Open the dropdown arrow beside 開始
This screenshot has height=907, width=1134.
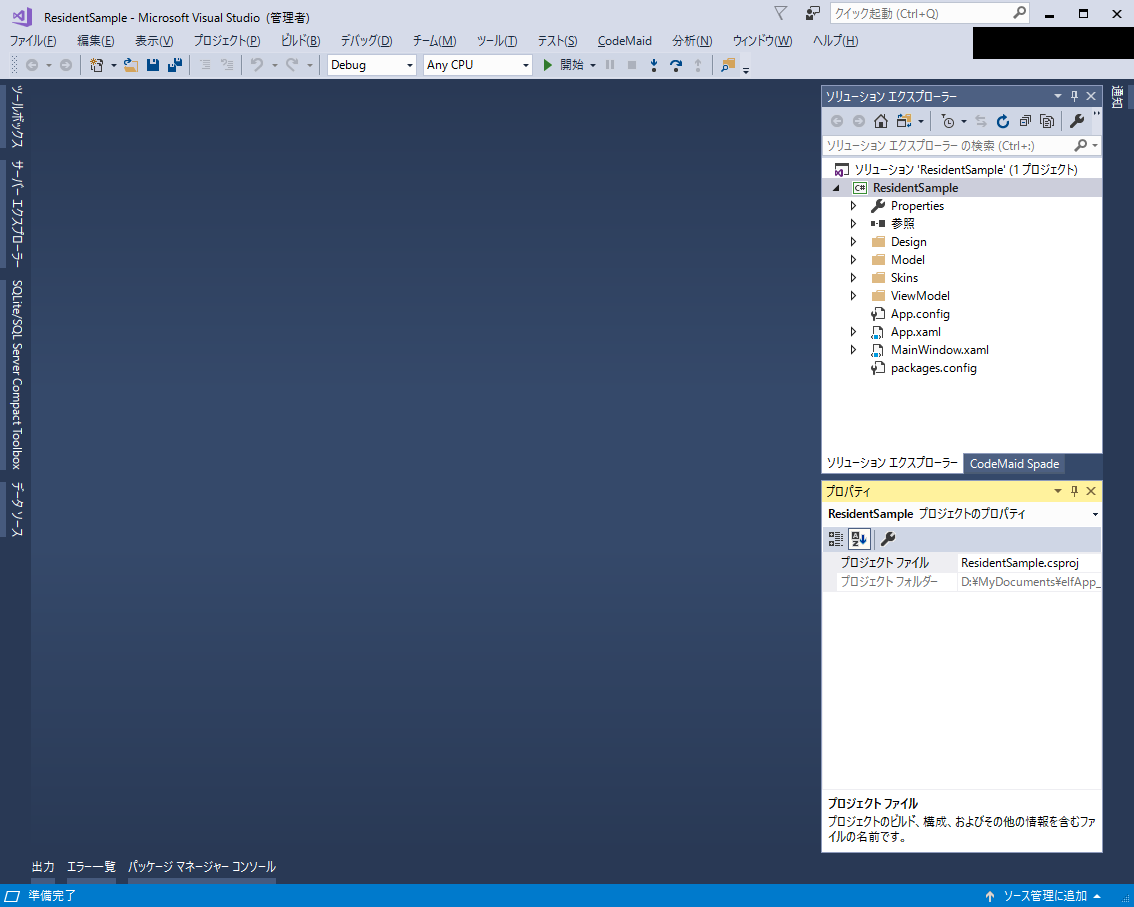point(593,65)
